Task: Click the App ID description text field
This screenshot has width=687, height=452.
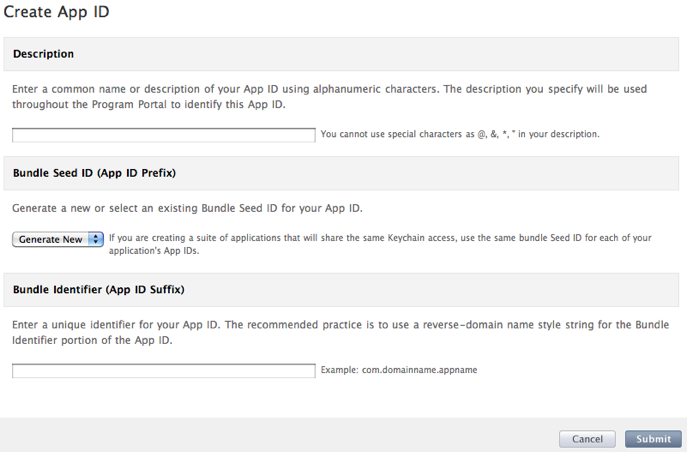Action: pos(163,135)
